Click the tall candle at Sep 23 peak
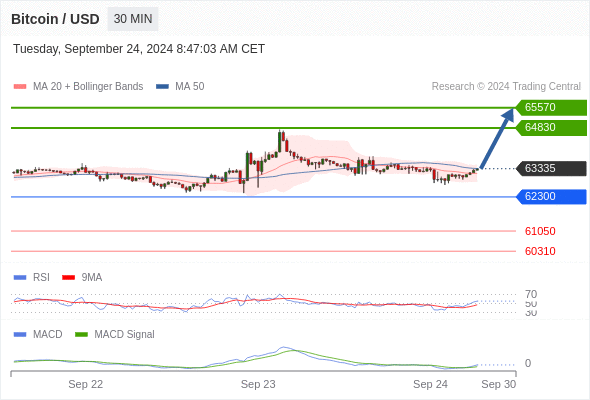 pos(280,141)
